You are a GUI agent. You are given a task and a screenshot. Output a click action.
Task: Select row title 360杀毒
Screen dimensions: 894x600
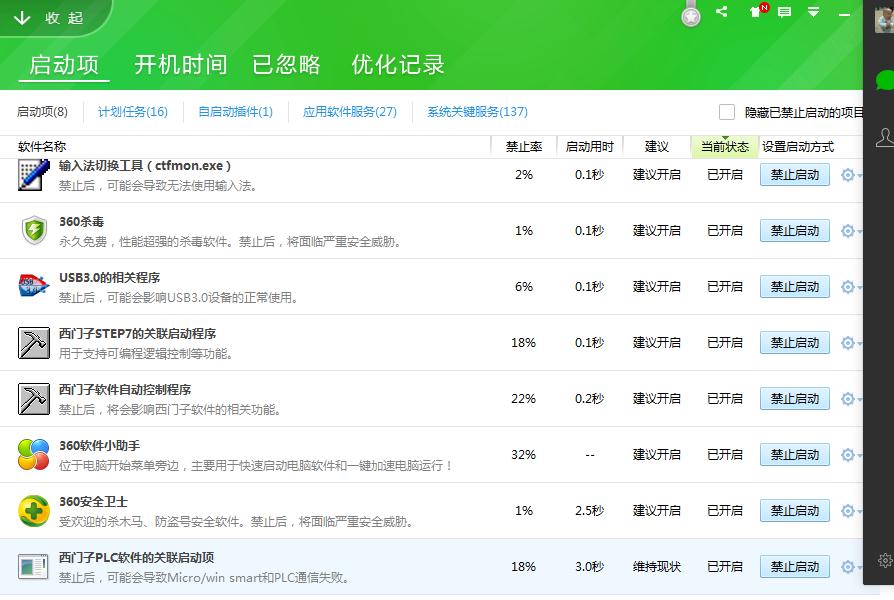[x=82, y=221]
